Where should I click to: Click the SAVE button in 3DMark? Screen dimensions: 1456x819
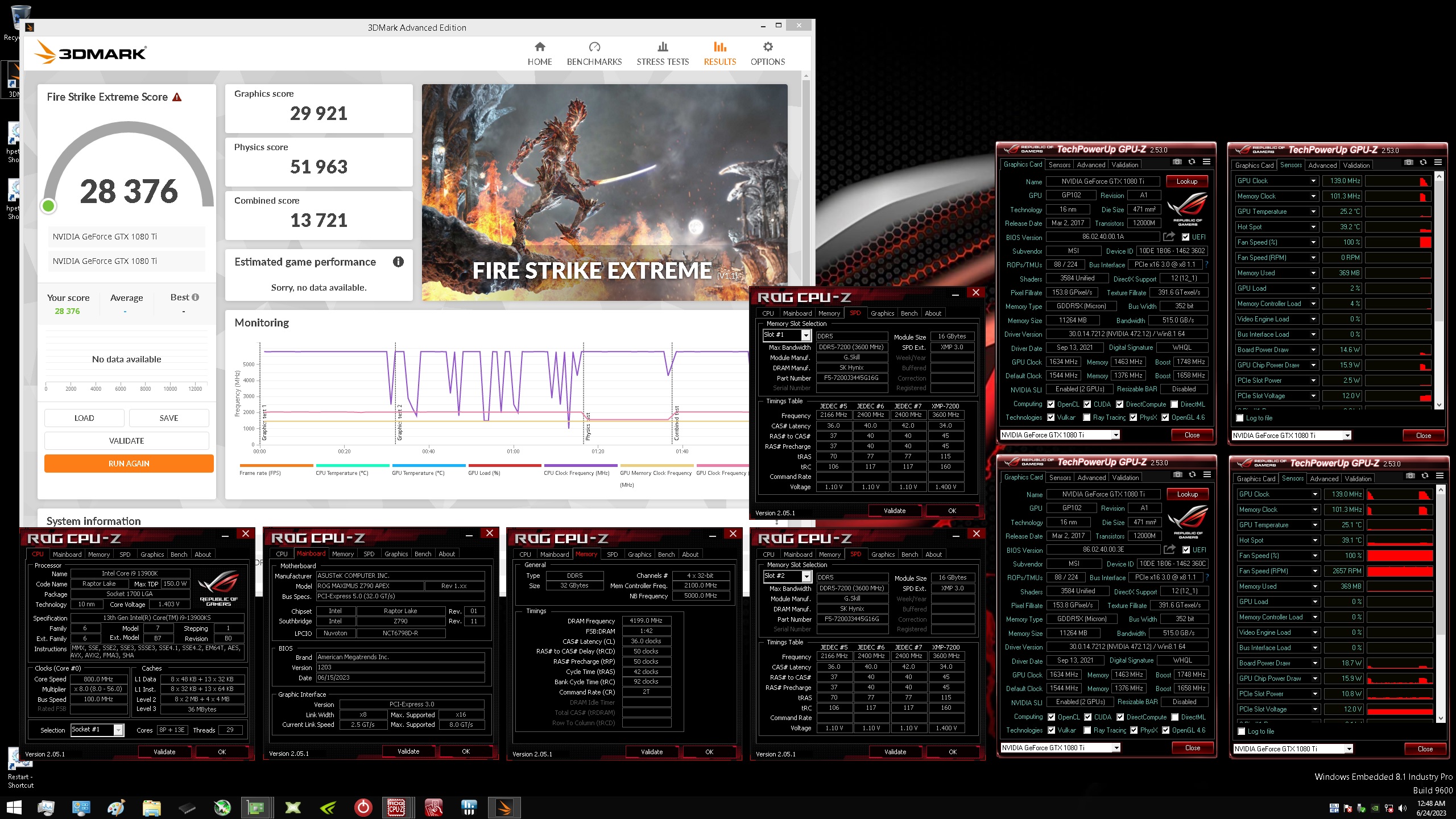[x=169, y=418]
